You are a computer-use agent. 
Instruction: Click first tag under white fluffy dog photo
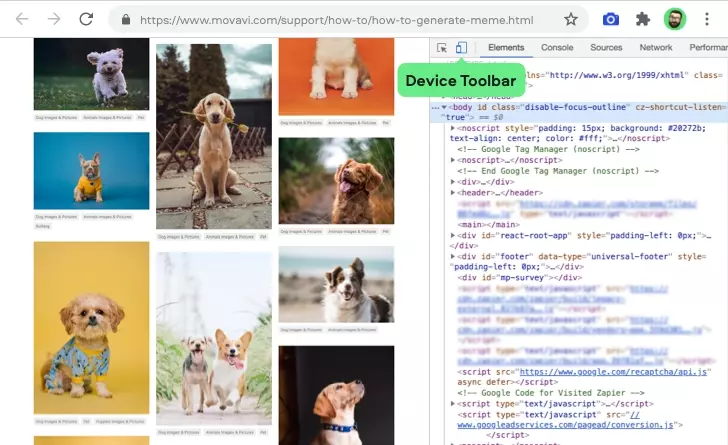[56, 118]
